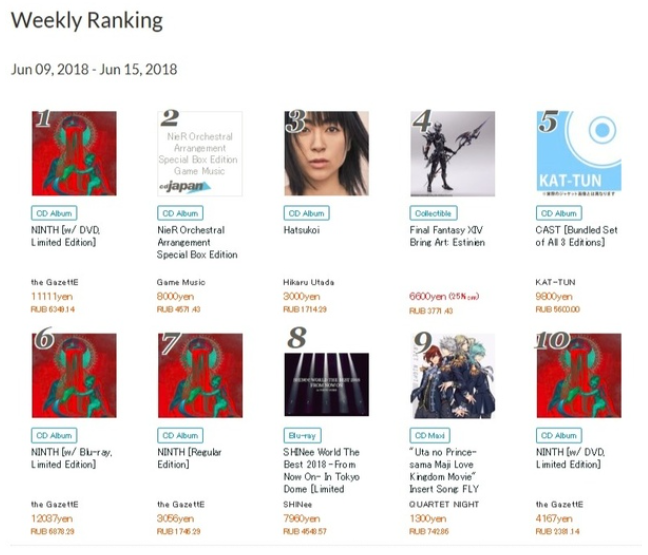Screen dimensions: 648x555
Task: Click the Collectible tag under rank 4
Action: click(433, 213)
